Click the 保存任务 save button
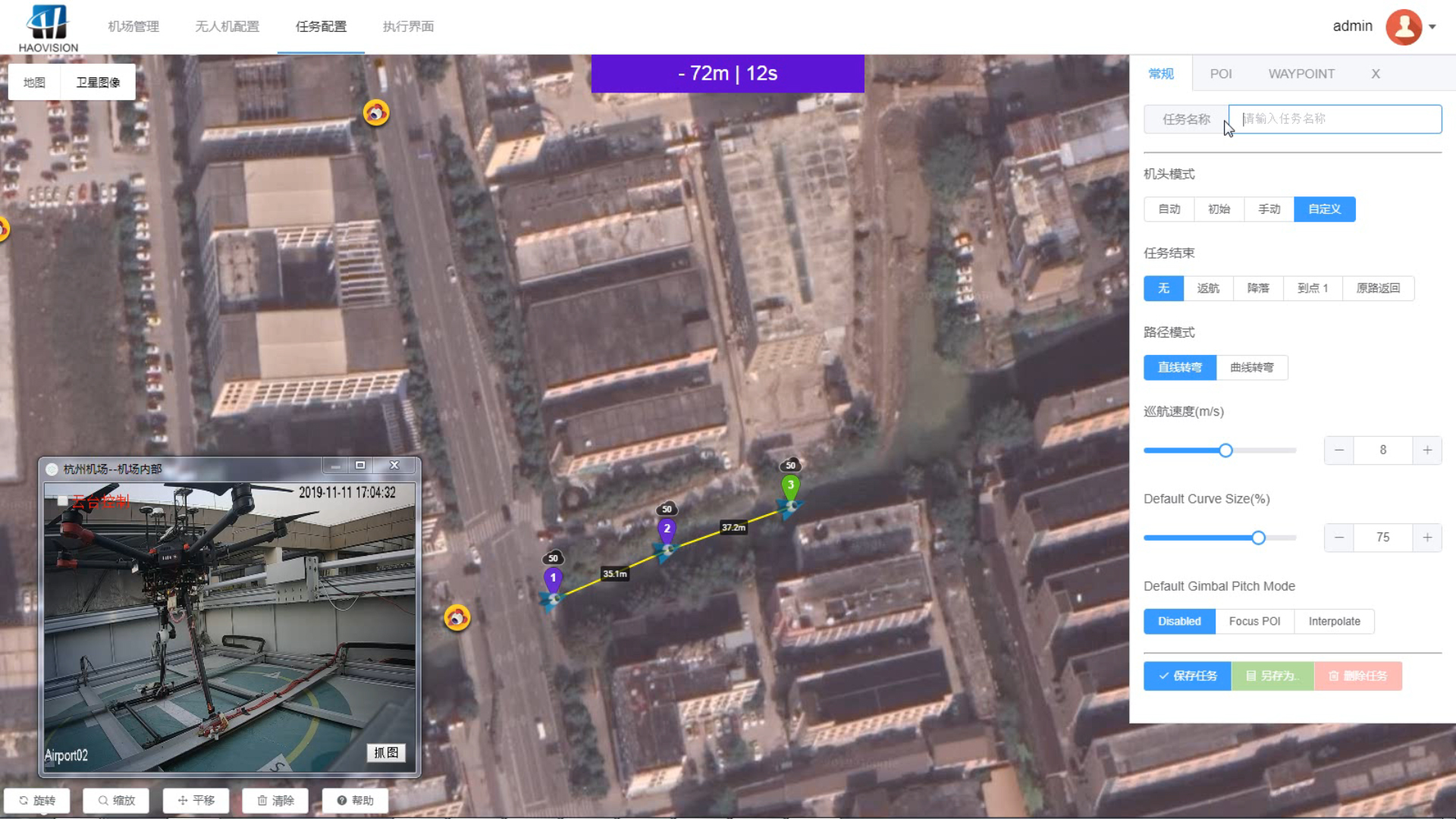Screen dimensions: 1456x819 (1188, 676)
